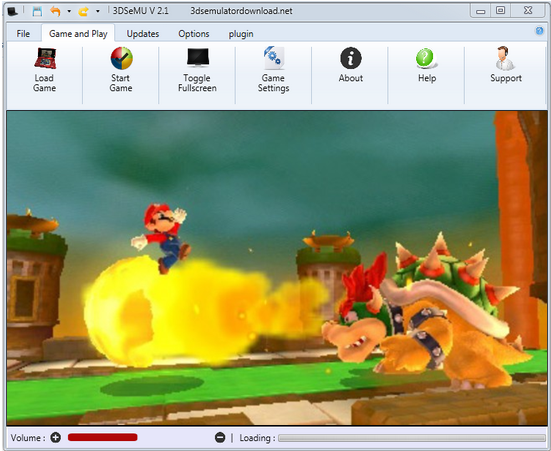551x451 pixels.
Task: Close the 3DSeMU window
Action: [x=528, y=11]
